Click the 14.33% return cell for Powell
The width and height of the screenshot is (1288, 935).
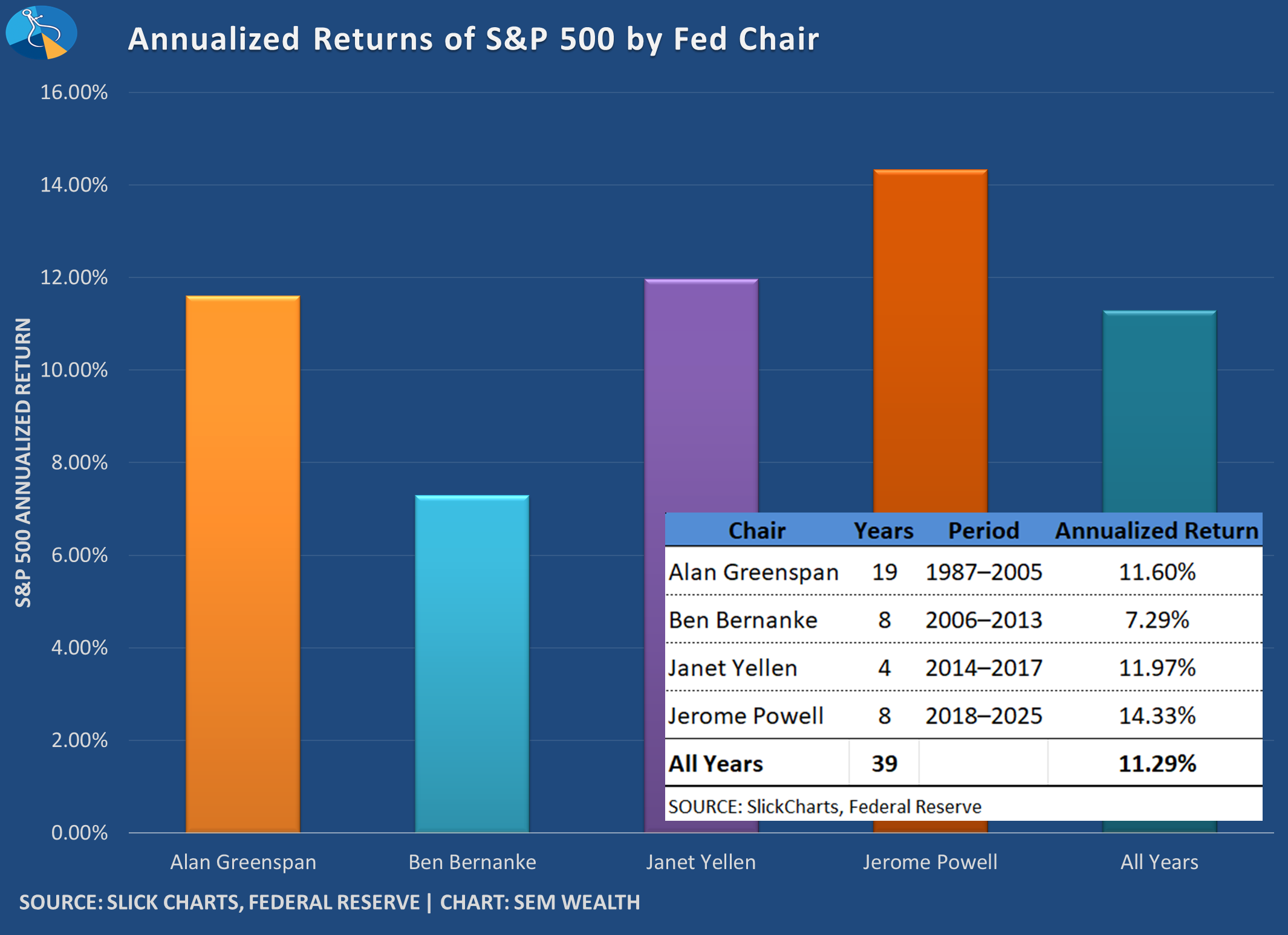coord(1157,716)
